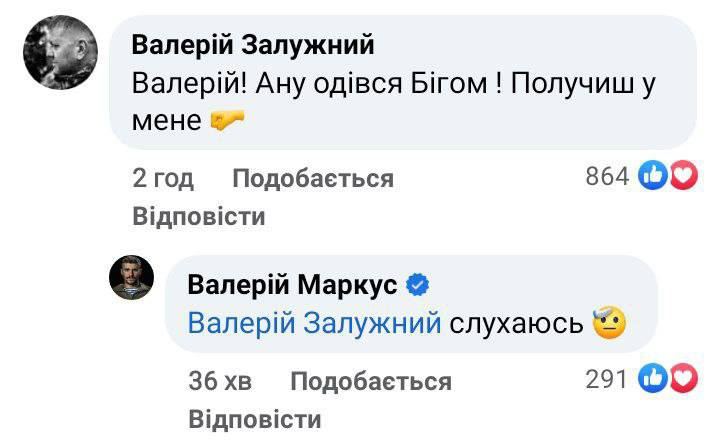Like the reply posted 36 хв ago
This screenshot has height=442, width=720.
(x=370, y=381)
